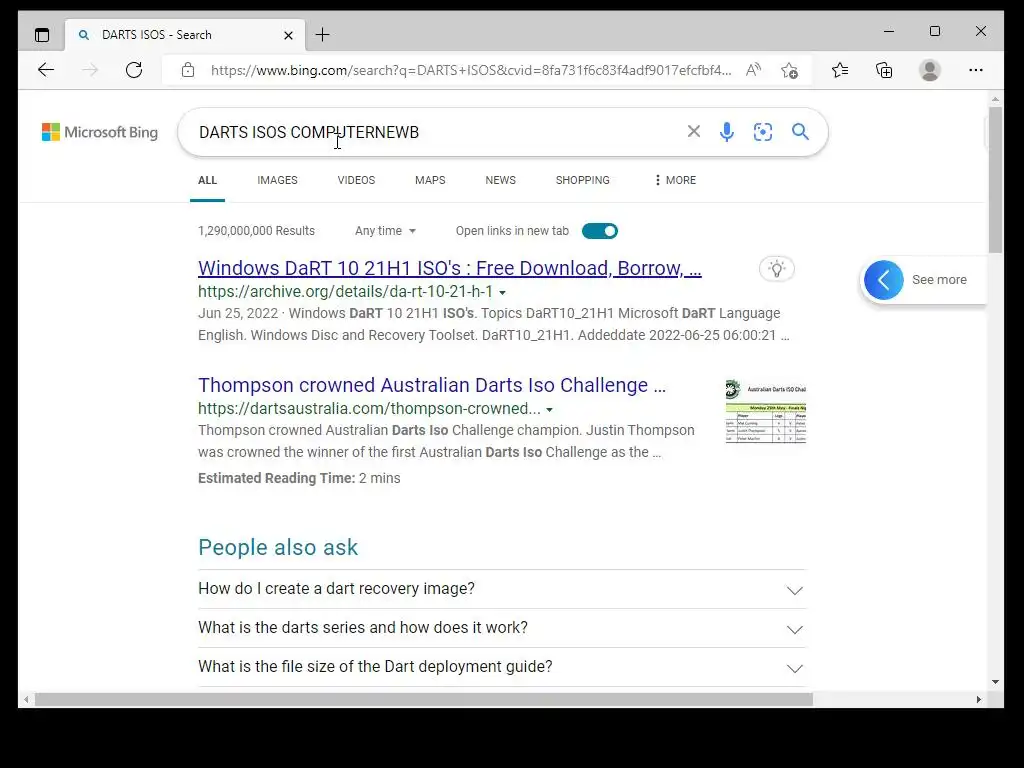This screenshot has height=768, width=1024.
Task: Close the DARTS ISOS - Search tab
Action: [288, 35]
